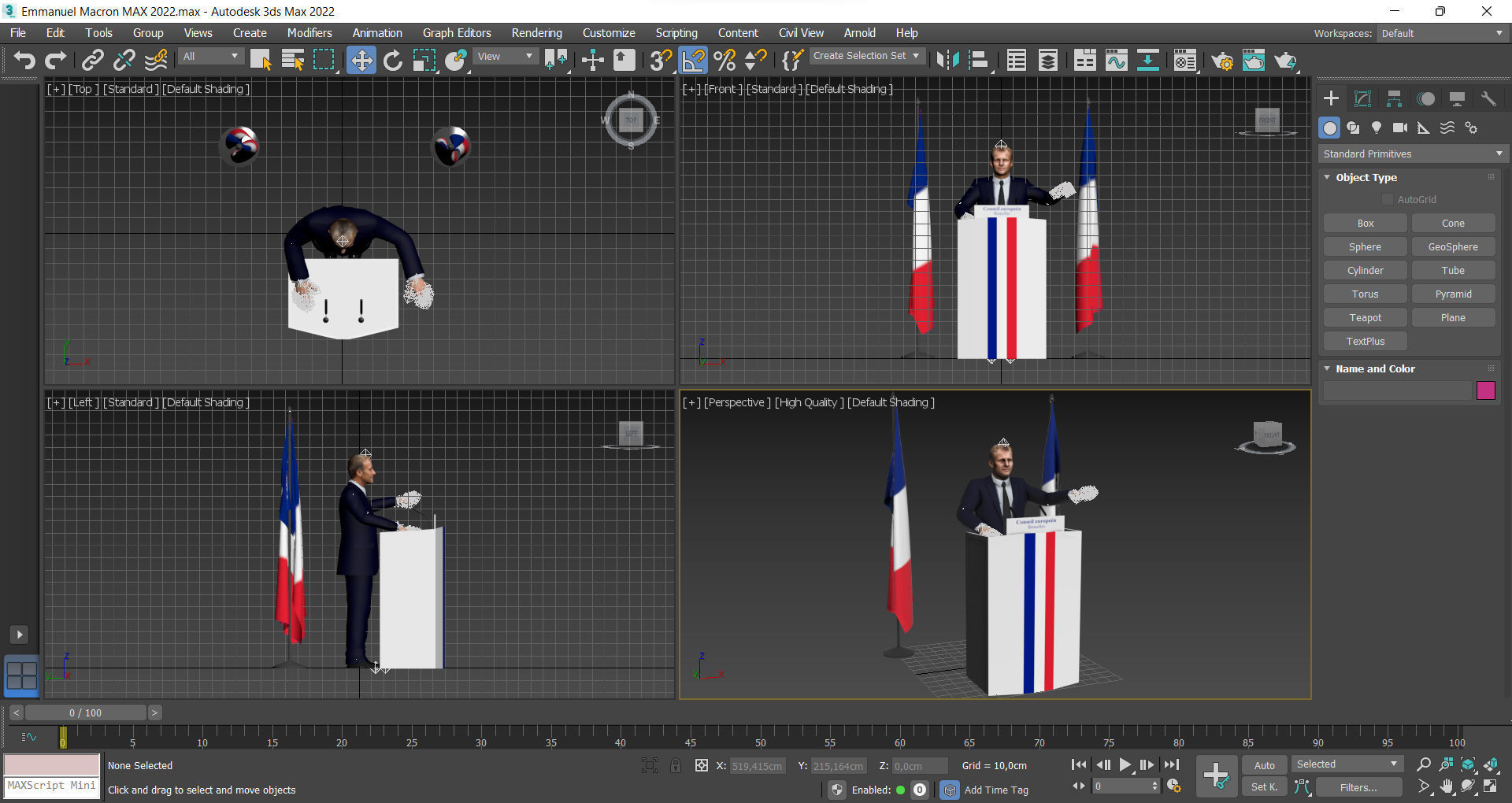
Task: Click the Bind to Space Warp icon
Action: pyautogui.click(x=156, y=60)
